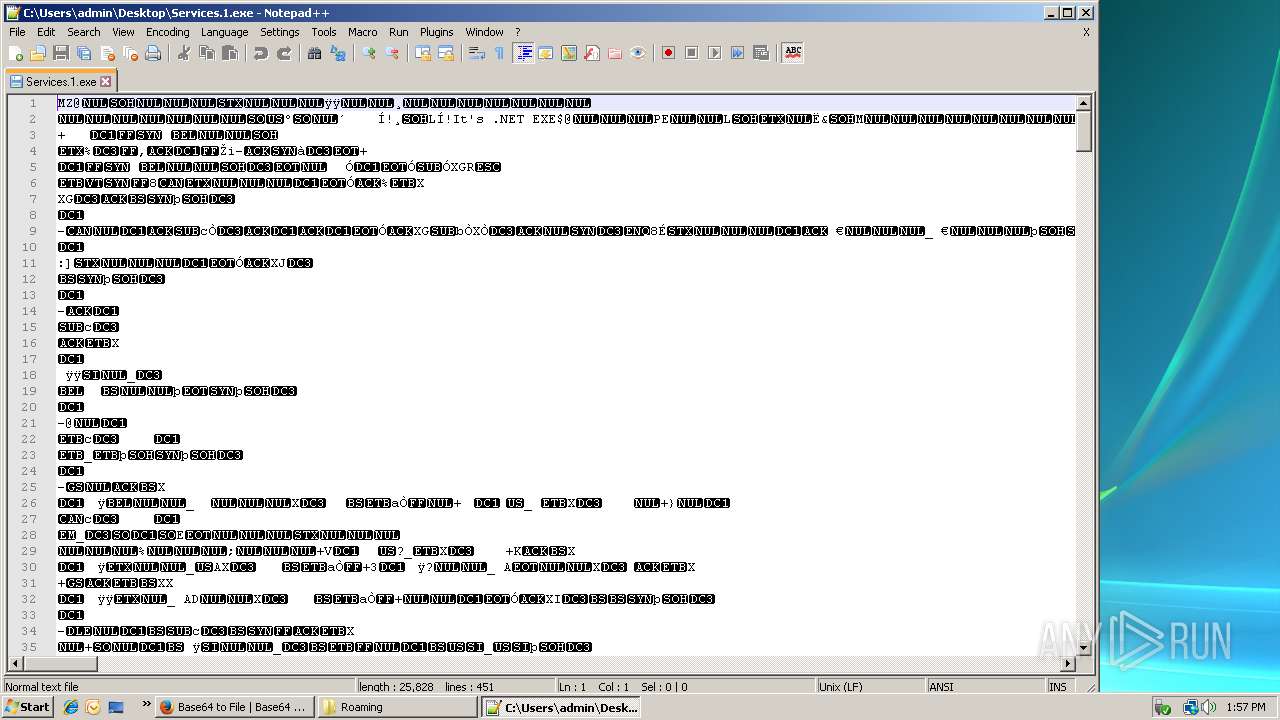
Task: Click the Paste toolbar icon
Action: pyautogui.click(x=230, y=53)
